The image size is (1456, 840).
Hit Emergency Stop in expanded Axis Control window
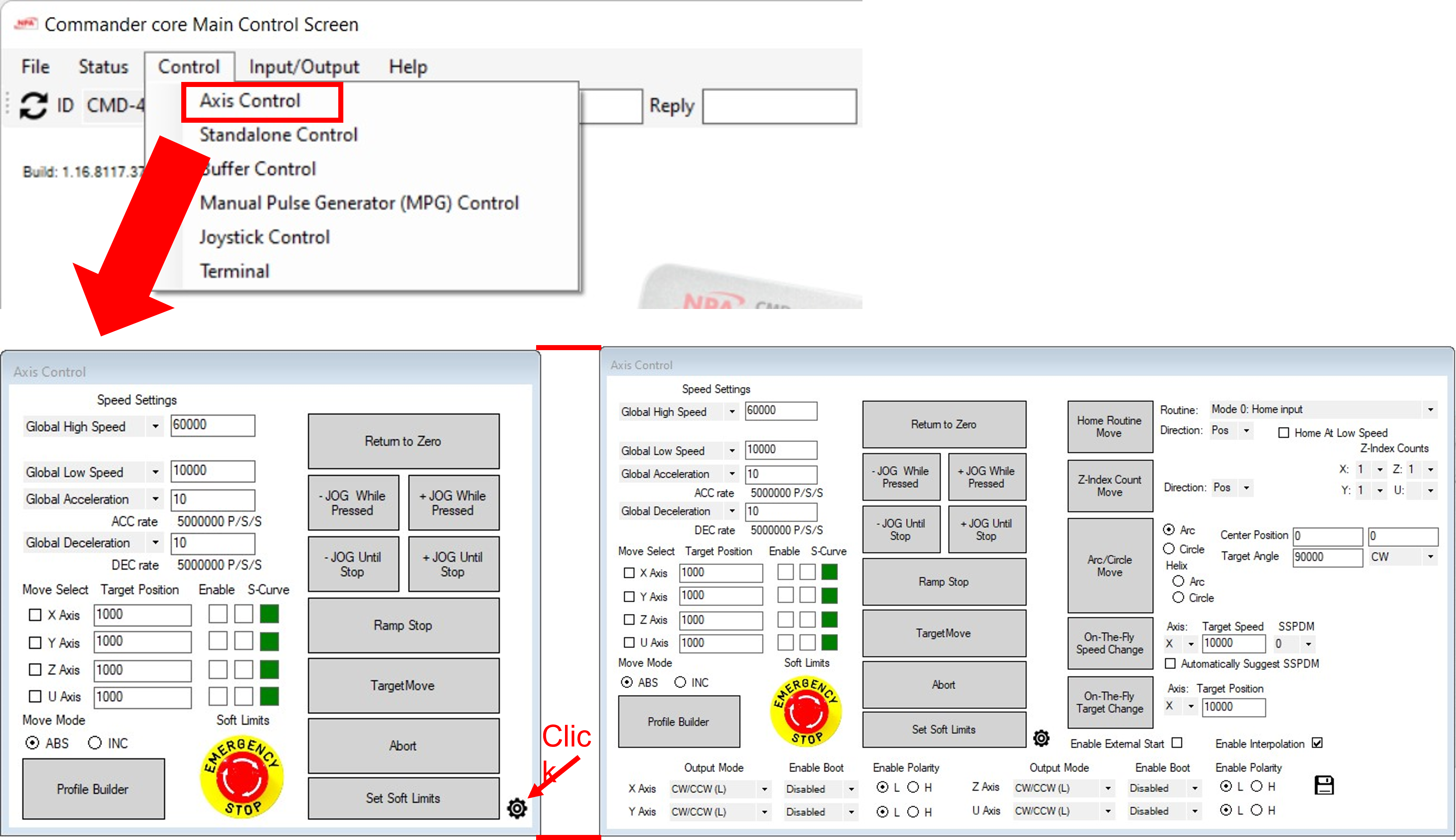[806, 711]
